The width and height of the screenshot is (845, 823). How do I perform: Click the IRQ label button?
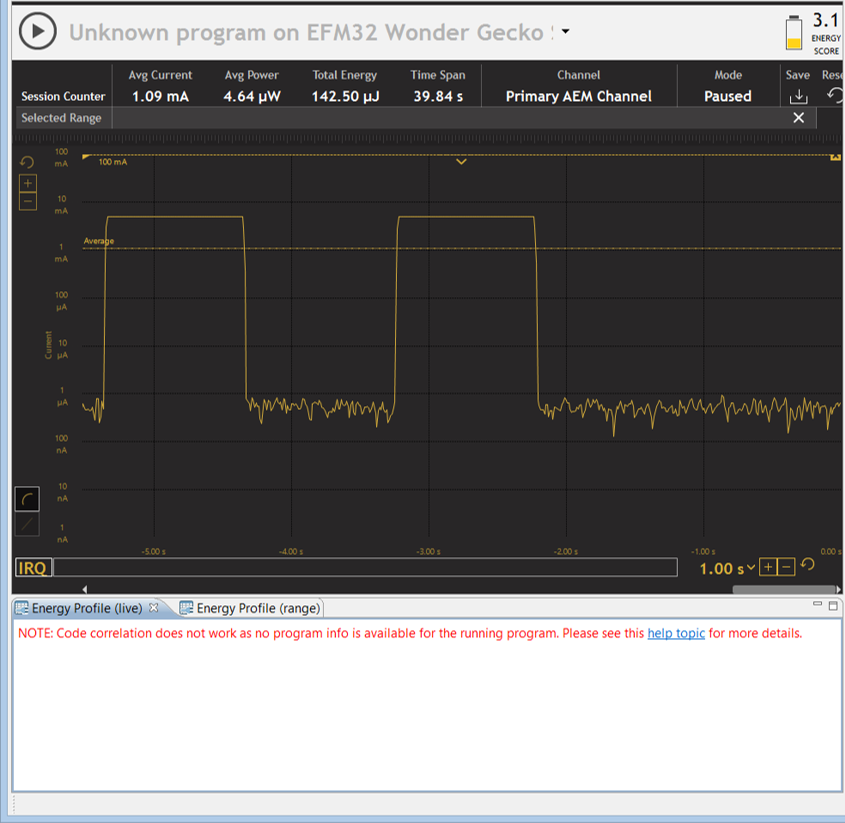[33, 568]
